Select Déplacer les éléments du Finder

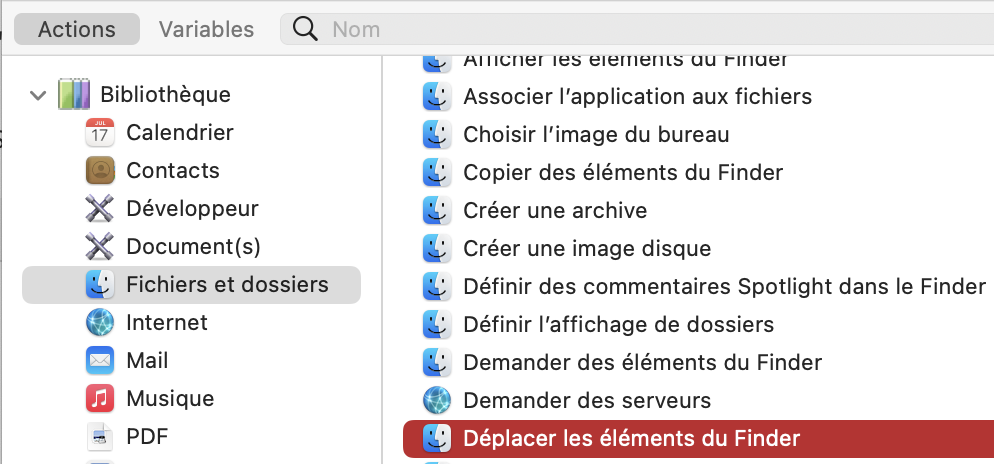632,438
